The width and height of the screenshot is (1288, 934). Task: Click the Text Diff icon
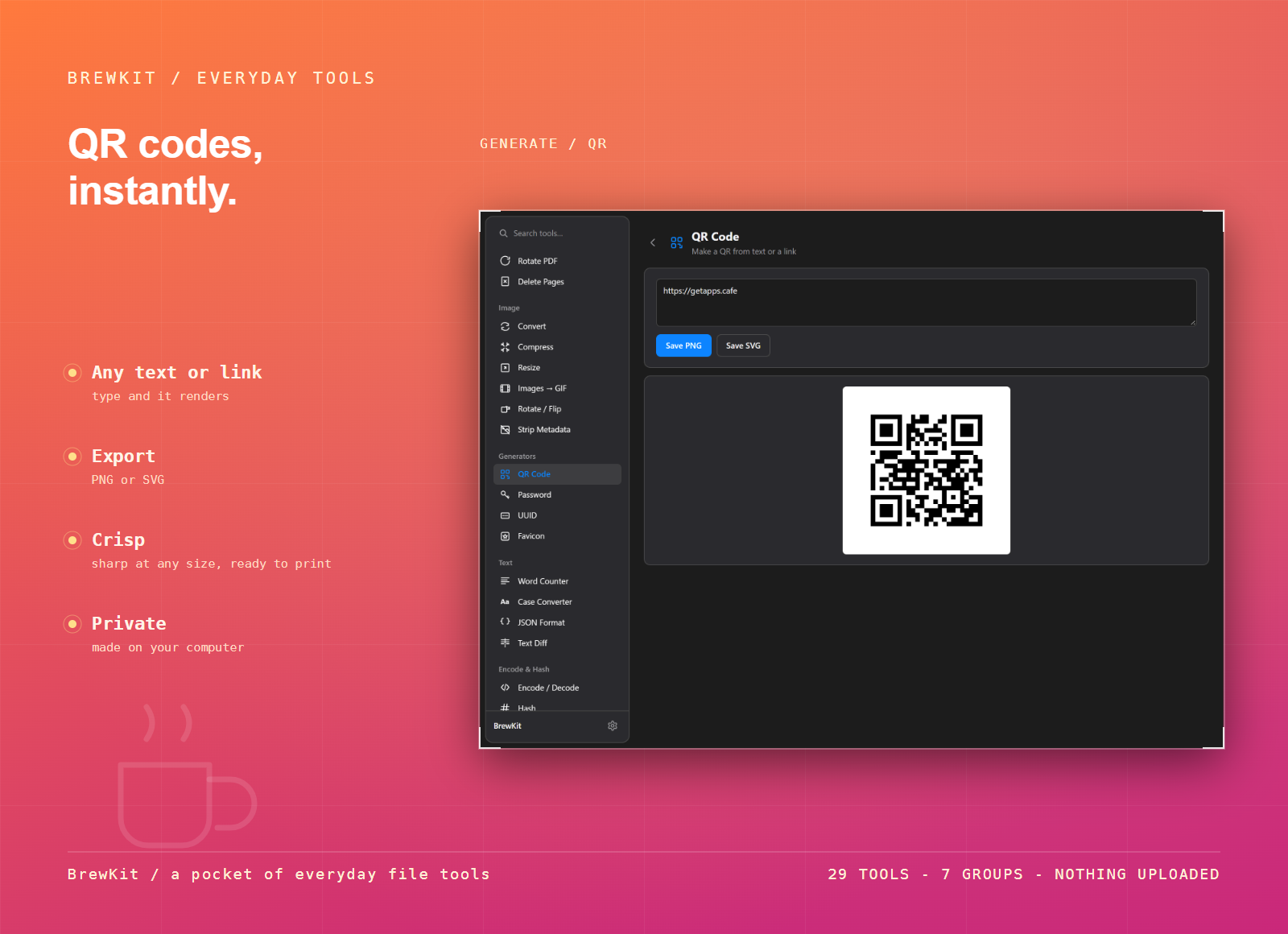505,643
